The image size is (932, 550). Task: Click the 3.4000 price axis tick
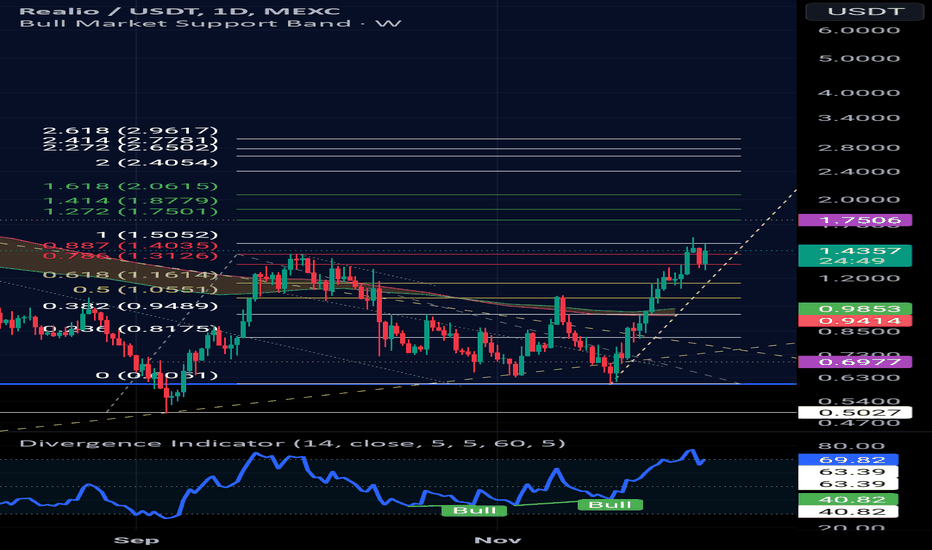(x=859, y=118)
